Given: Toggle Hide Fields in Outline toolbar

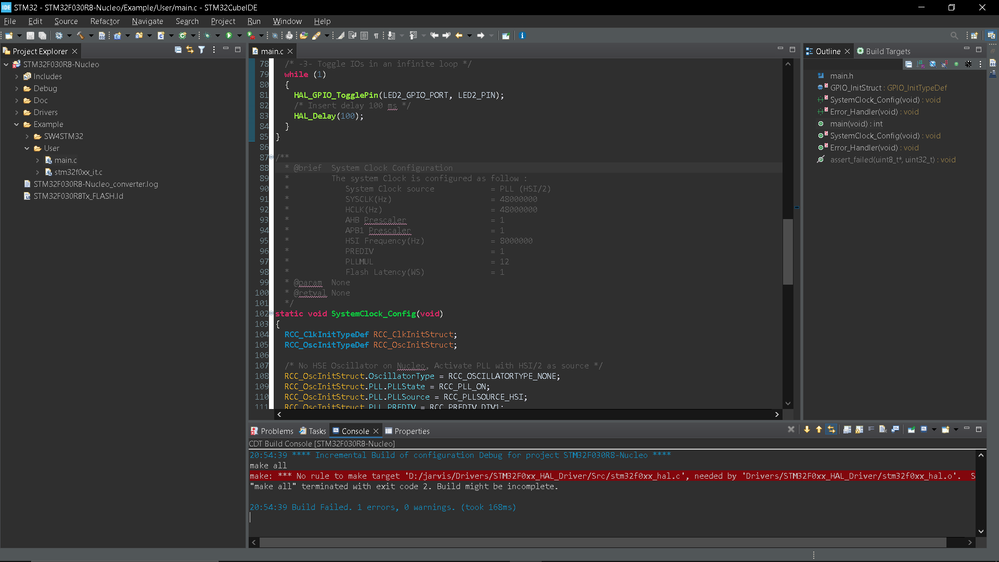Looking at the screenshot, I should click(x=933, y=64).
